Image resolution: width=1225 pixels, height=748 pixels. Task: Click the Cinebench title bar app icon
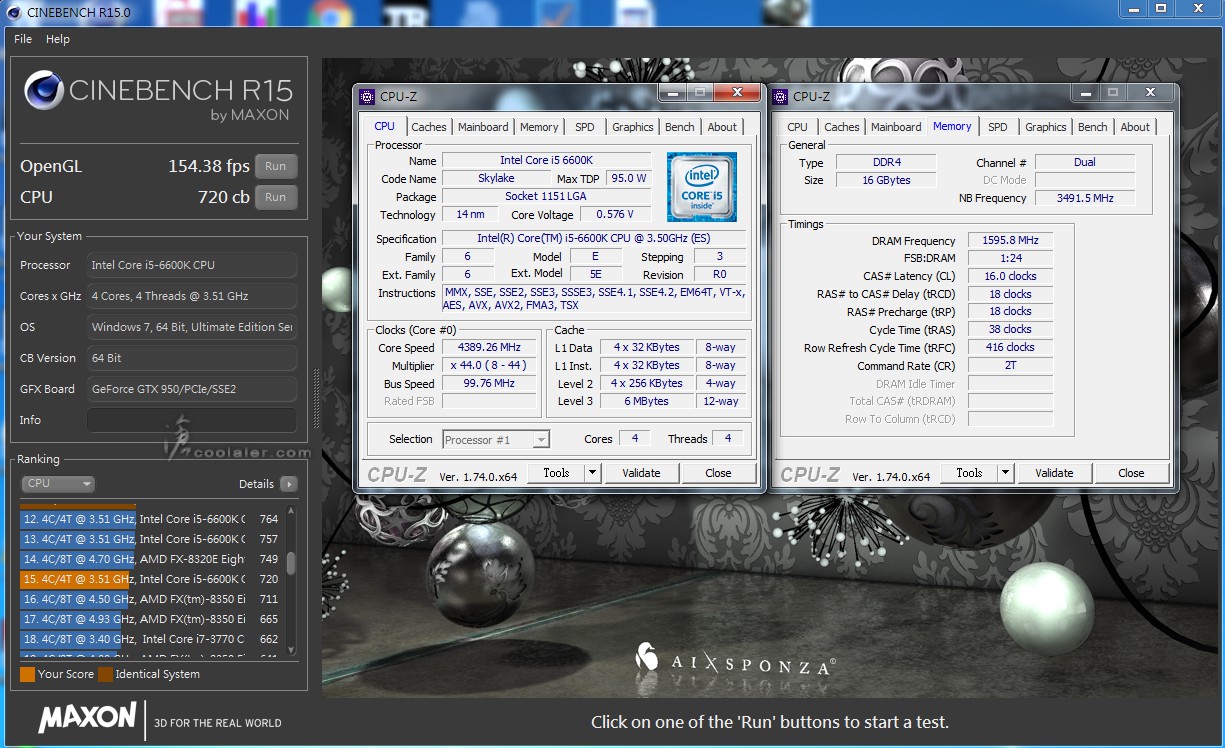pyautogui.click(x=13, y=12)
